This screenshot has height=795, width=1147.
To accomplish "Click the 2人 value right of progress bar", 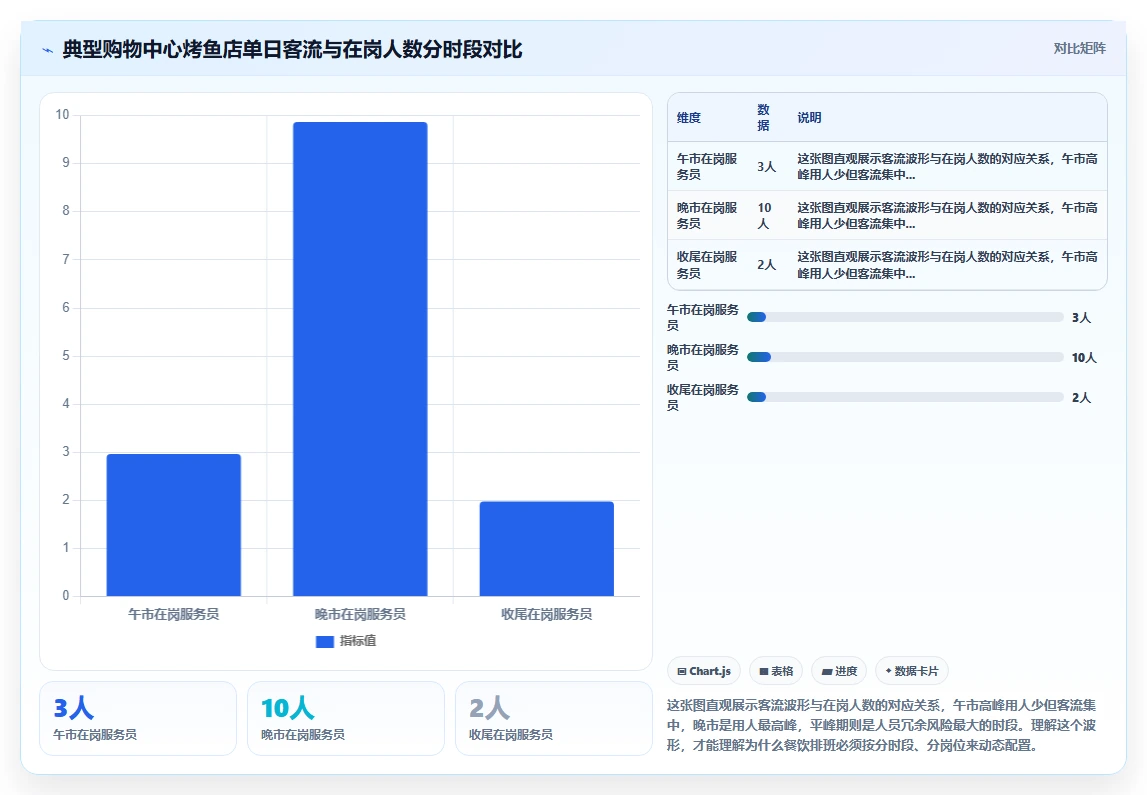I will pos(1081,398).
